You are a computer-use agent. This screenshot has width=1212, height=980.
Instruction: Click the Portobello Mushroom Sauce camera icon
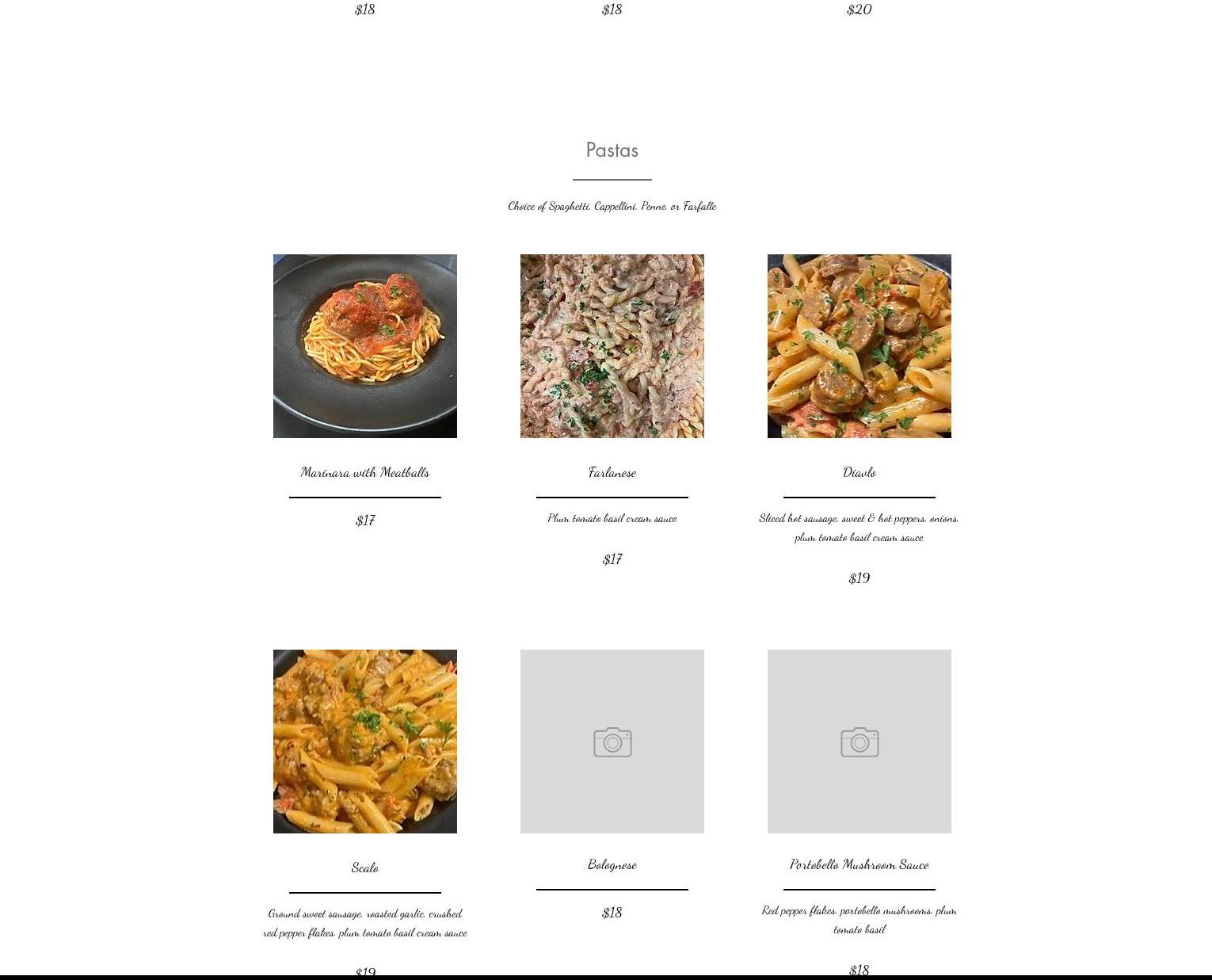[x=859, y=742]
